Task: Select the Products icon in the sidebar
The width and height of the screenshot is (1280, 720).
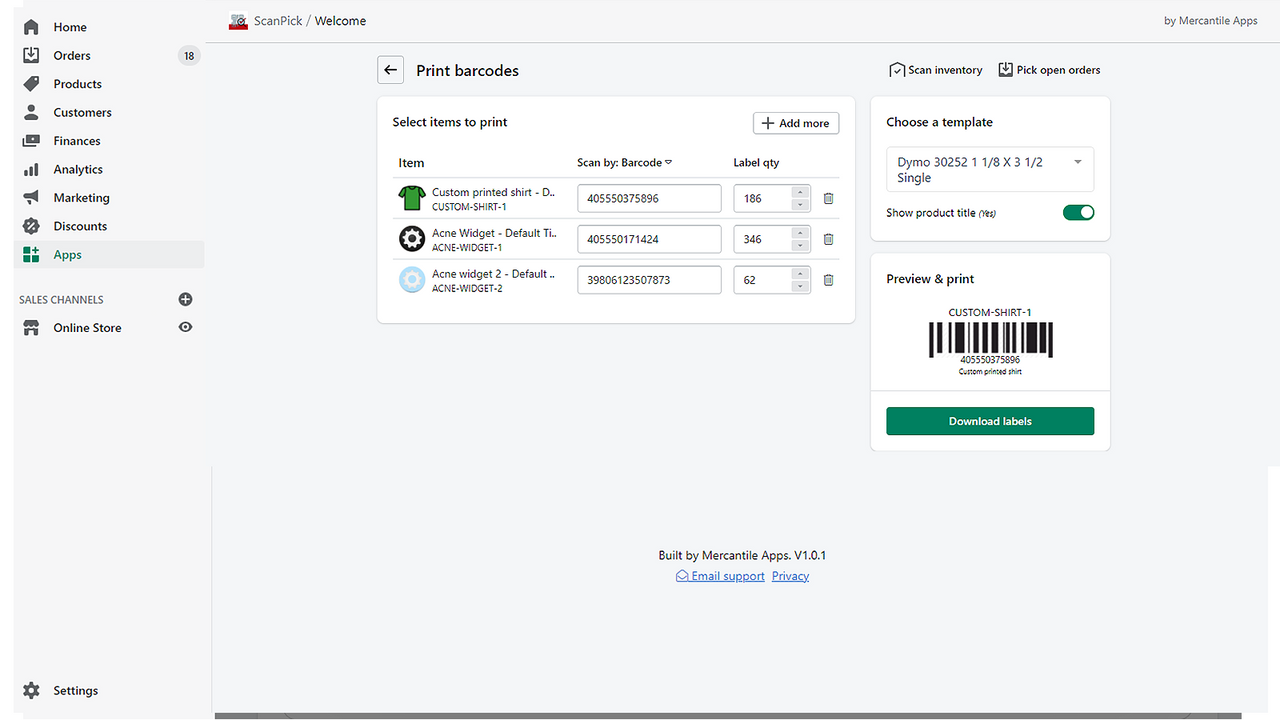Action: [30, 83]
